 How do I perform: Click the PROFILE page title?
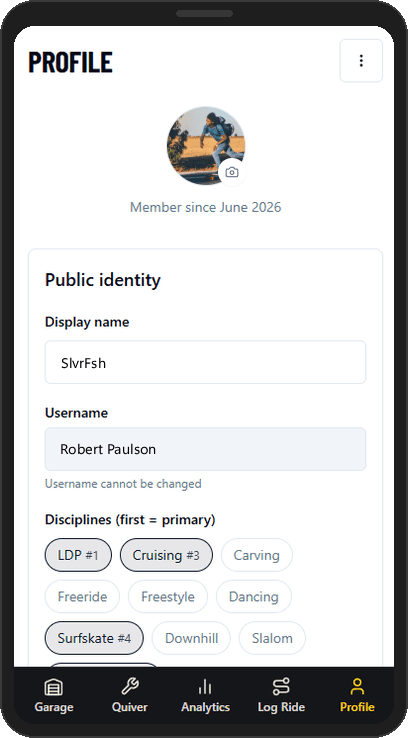(71, 62)
